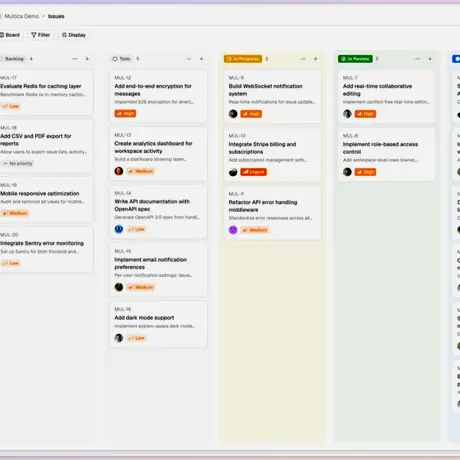The height and width of the screenshot is (460, 460).
Task: Add new issue to In Review column
Action: pyautogui.click(x=430, y=59)
